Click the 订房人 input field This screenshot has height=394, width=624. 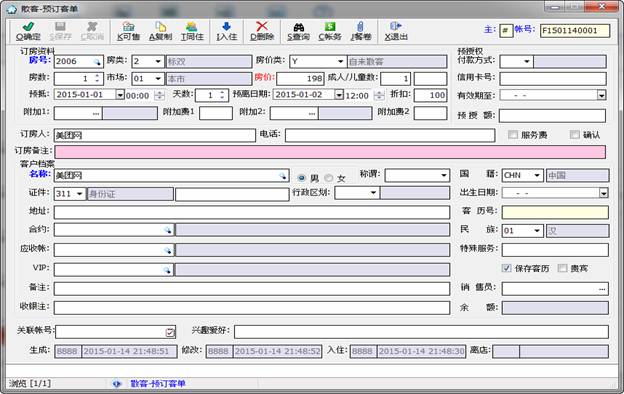154,135
